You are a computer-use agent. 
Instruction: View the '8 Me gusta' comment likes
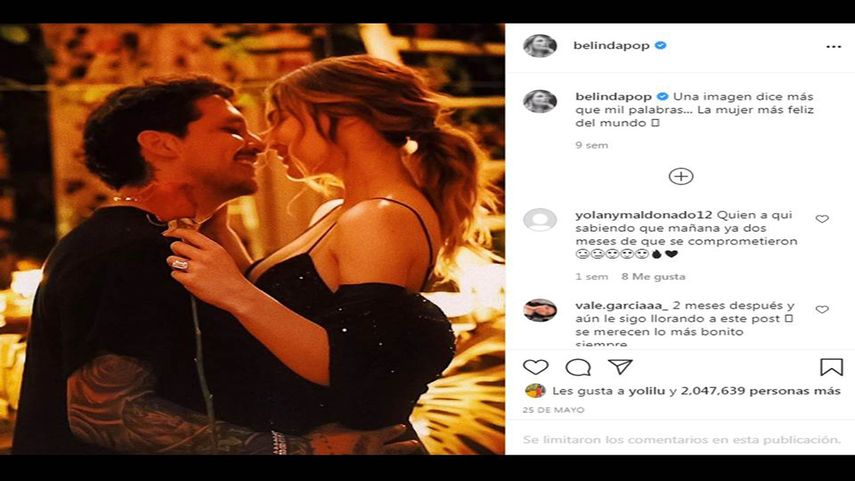pos(653,276)
